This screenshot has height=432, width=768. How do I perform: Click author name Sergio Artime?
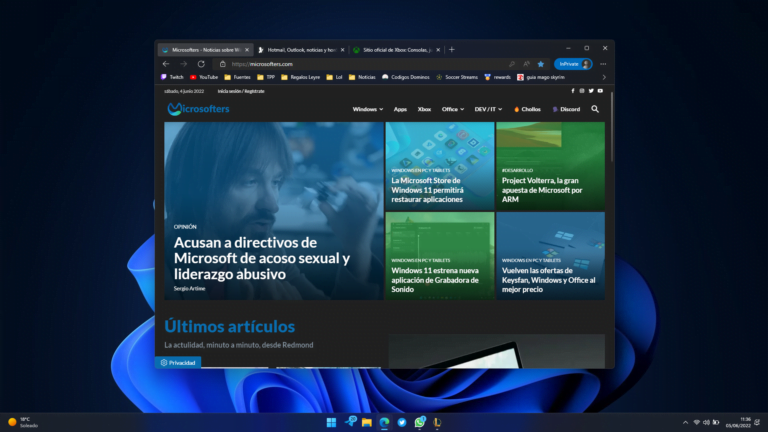(190, 288)
